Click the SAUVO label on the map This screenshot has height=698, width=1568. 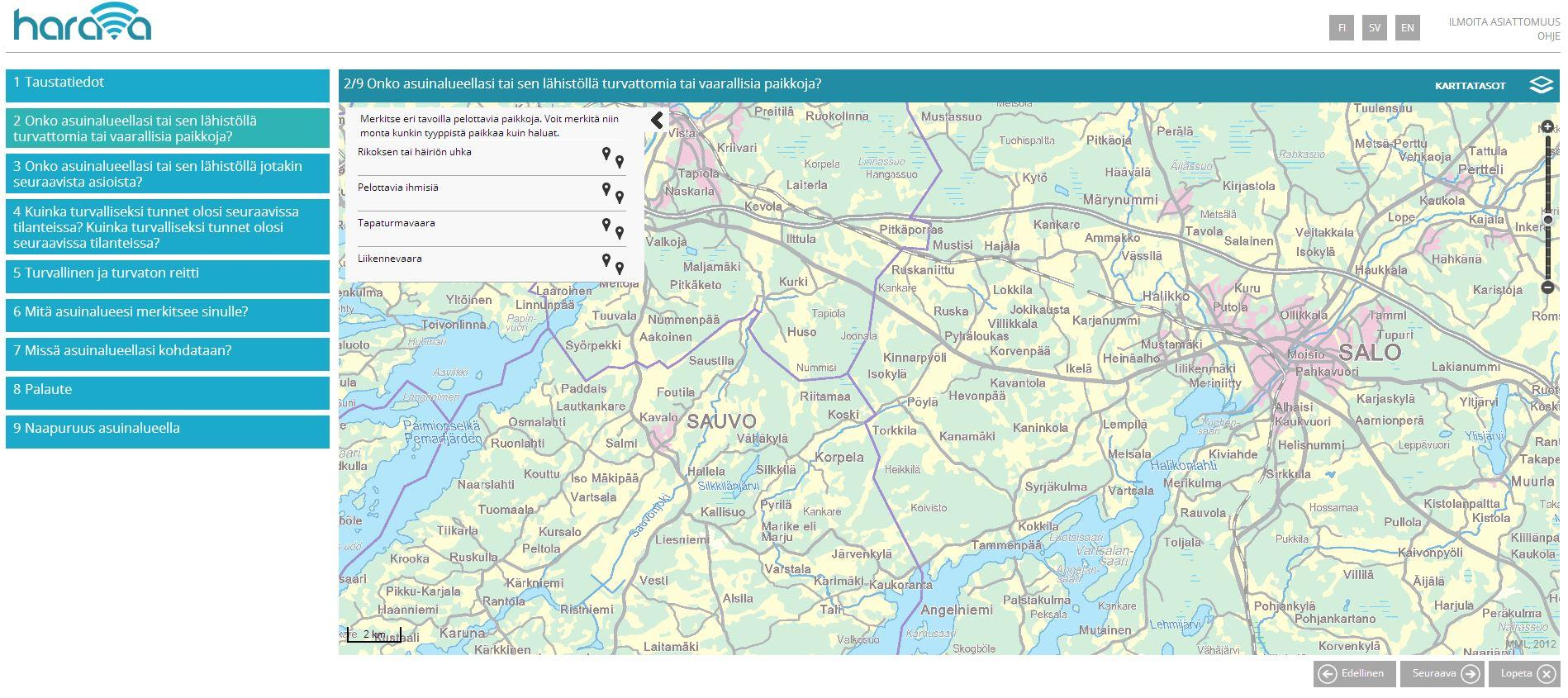(720, 421)
